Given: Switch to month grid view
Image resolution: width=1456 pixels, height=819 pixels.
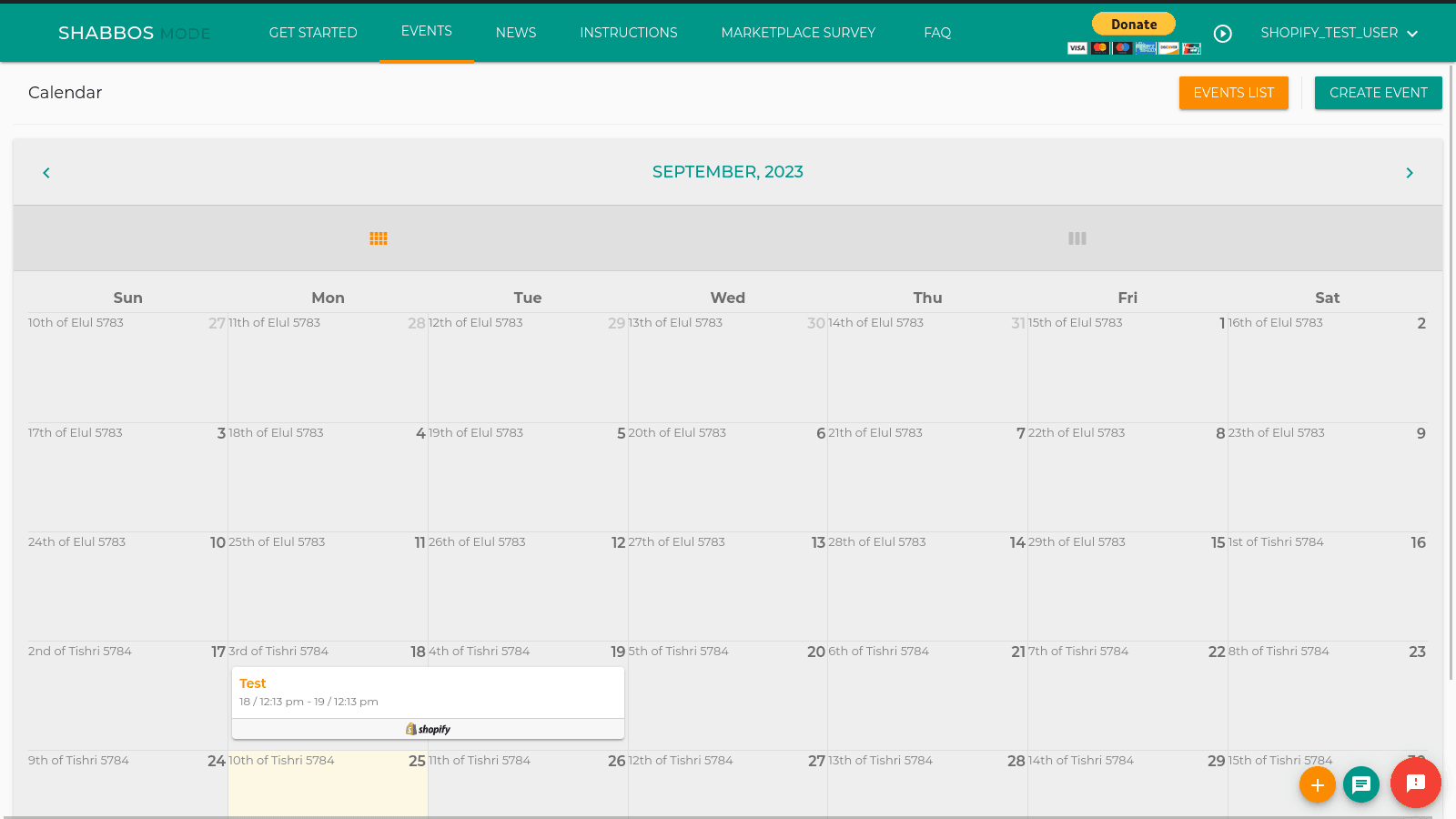Looking at the screenshot, I should tap(379, 238).
